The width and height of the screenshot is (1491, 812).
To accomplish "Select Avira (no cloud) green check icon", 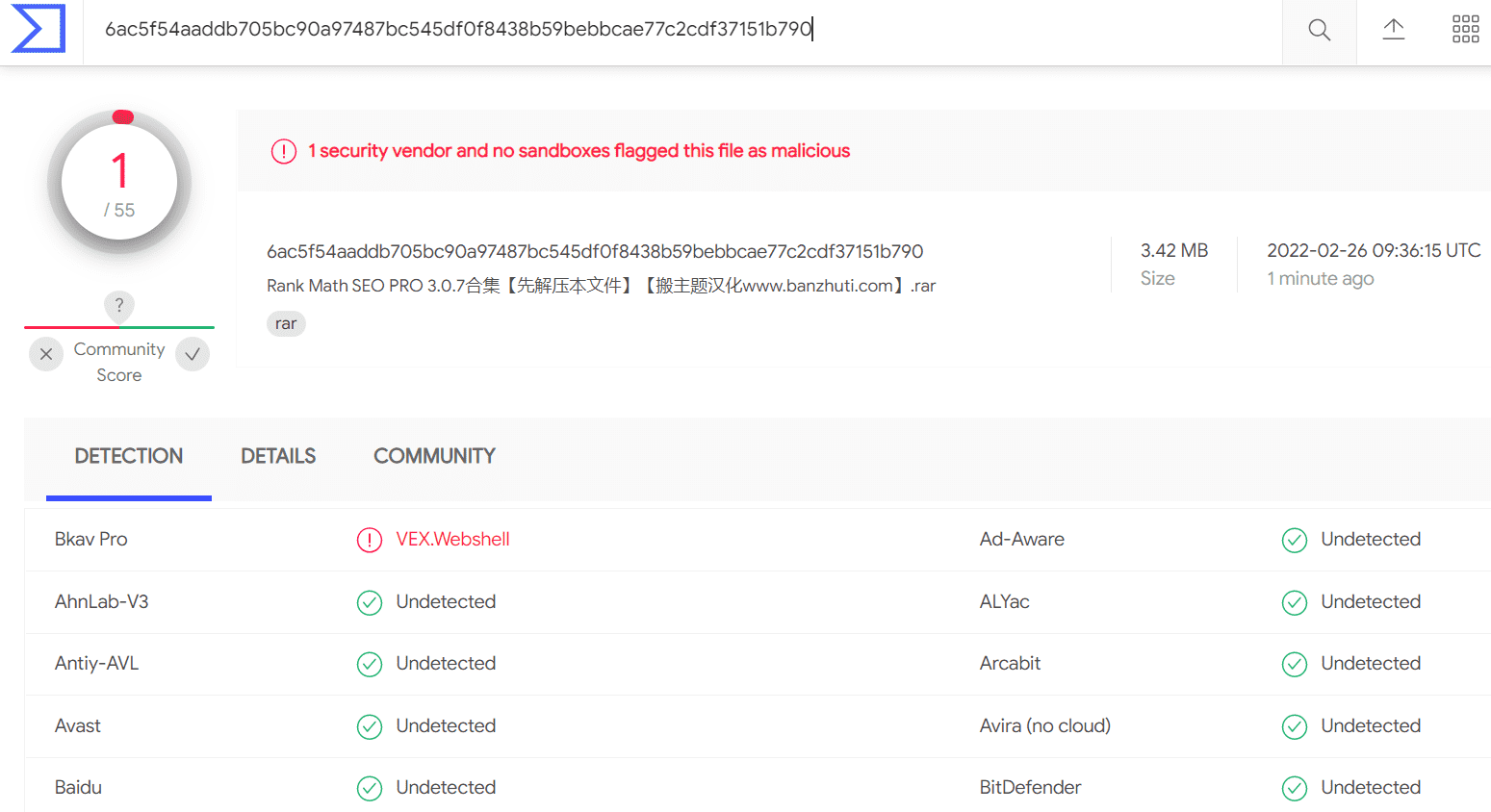I will pos(1295,726).
